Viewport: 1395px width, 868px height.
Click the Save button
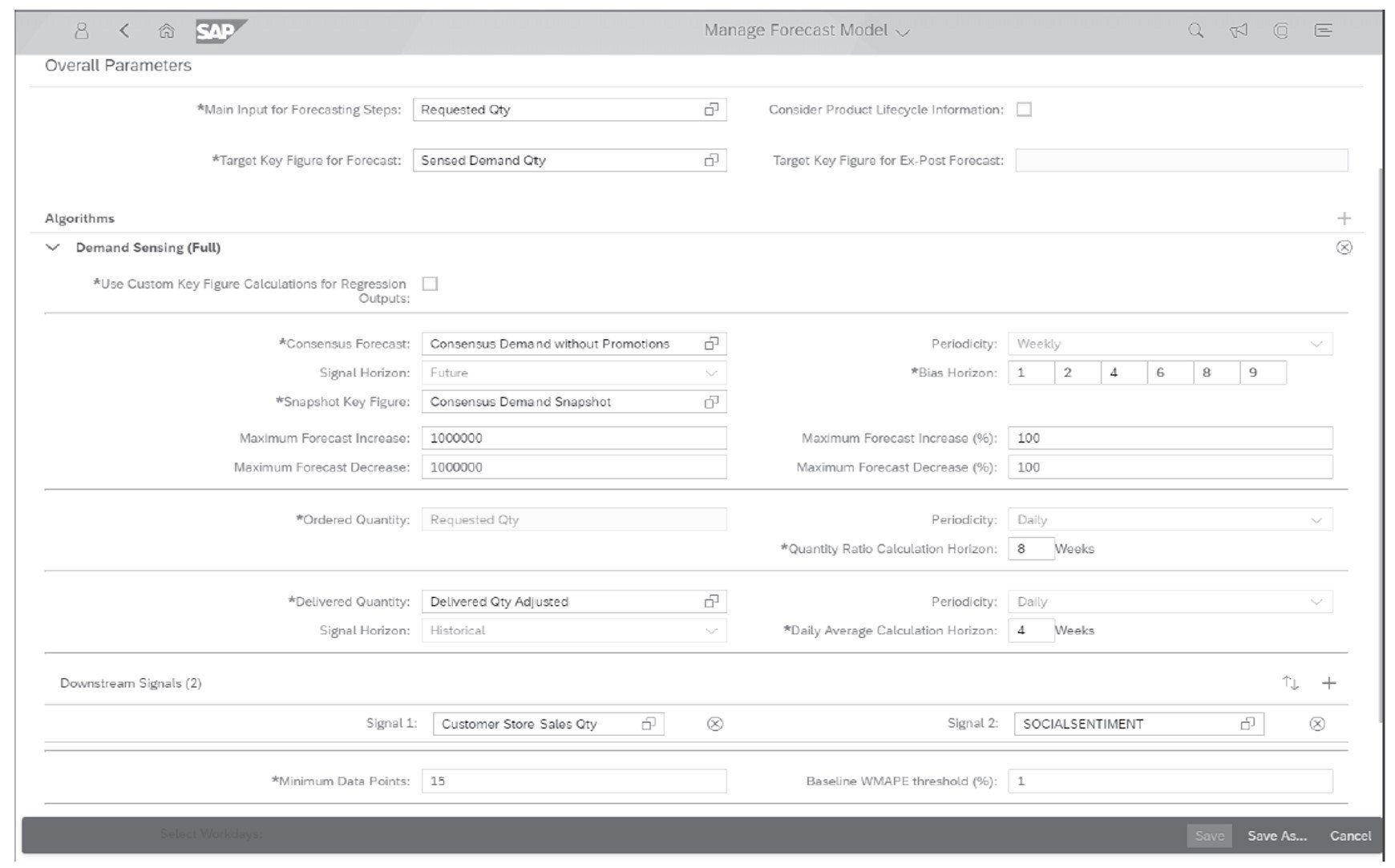(1210, 835)
